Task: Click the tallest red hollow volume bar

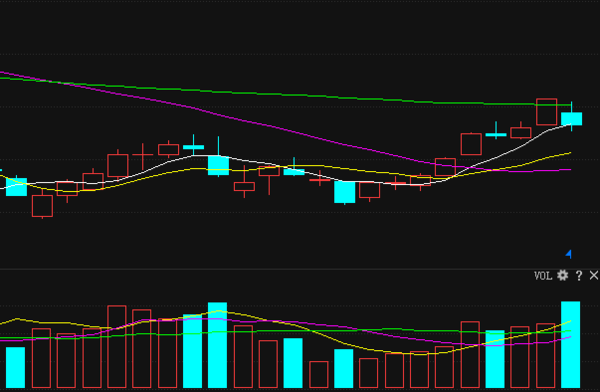Action: [117, 347]
